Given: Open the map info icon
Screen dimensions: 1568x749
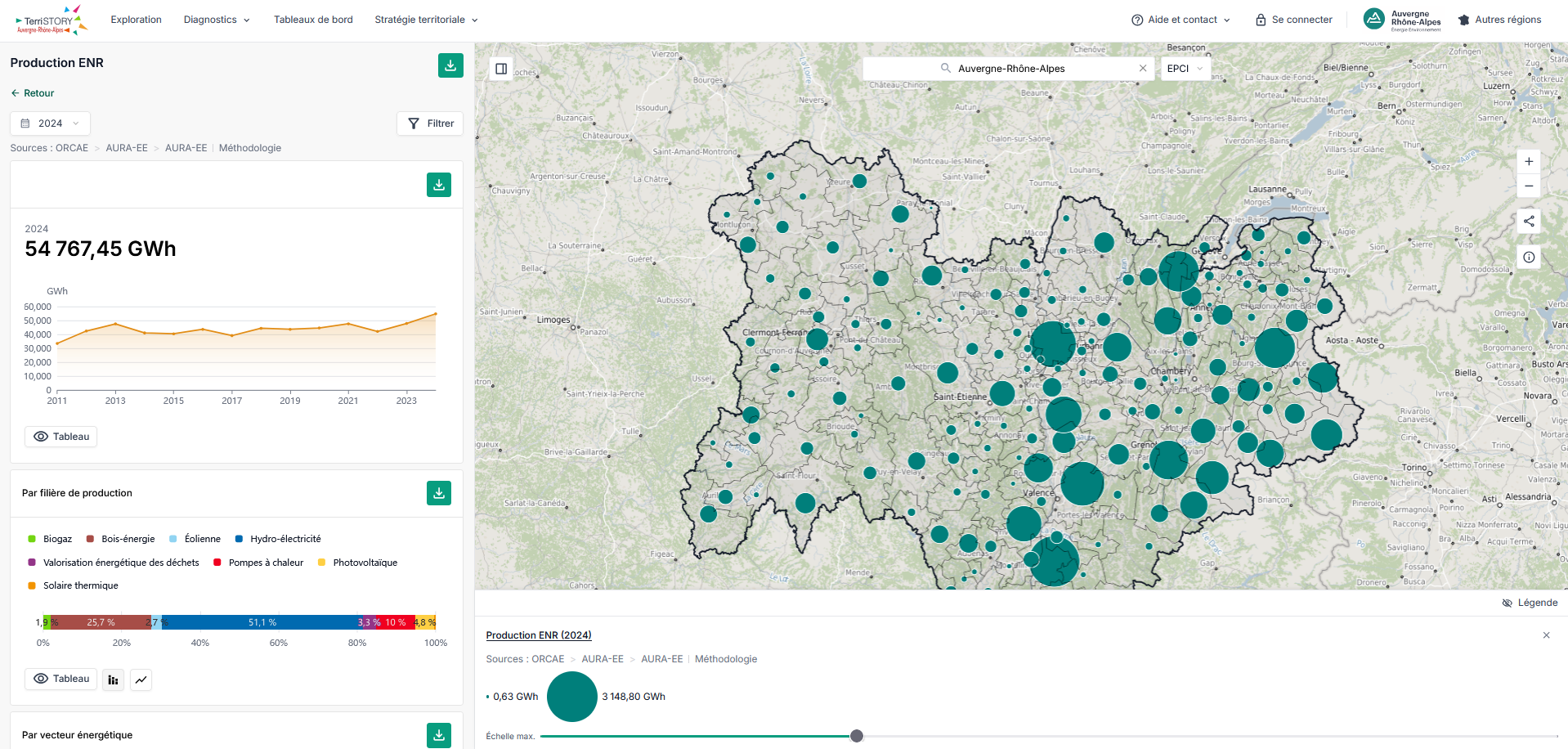Looking at the screenshot, I should (x=1529, y=257).
